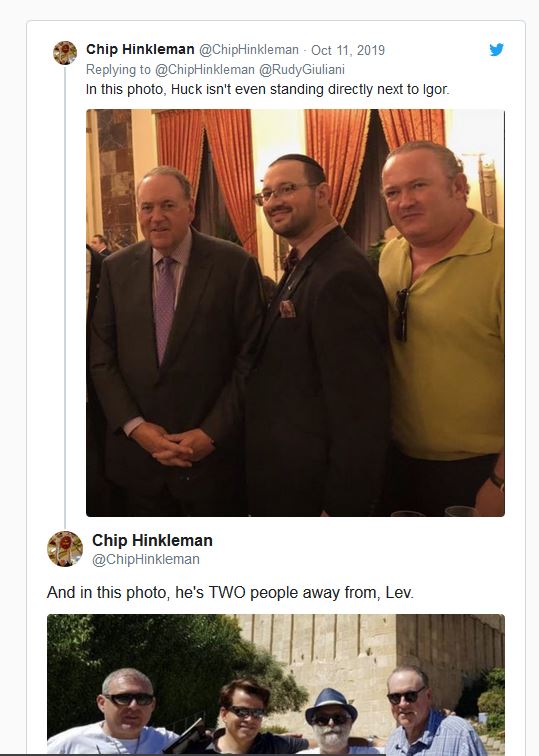Click the blue Twitter bird icon
Viewport: 539px width, 756px height.
pyautogui.click(x=497, y=50)
